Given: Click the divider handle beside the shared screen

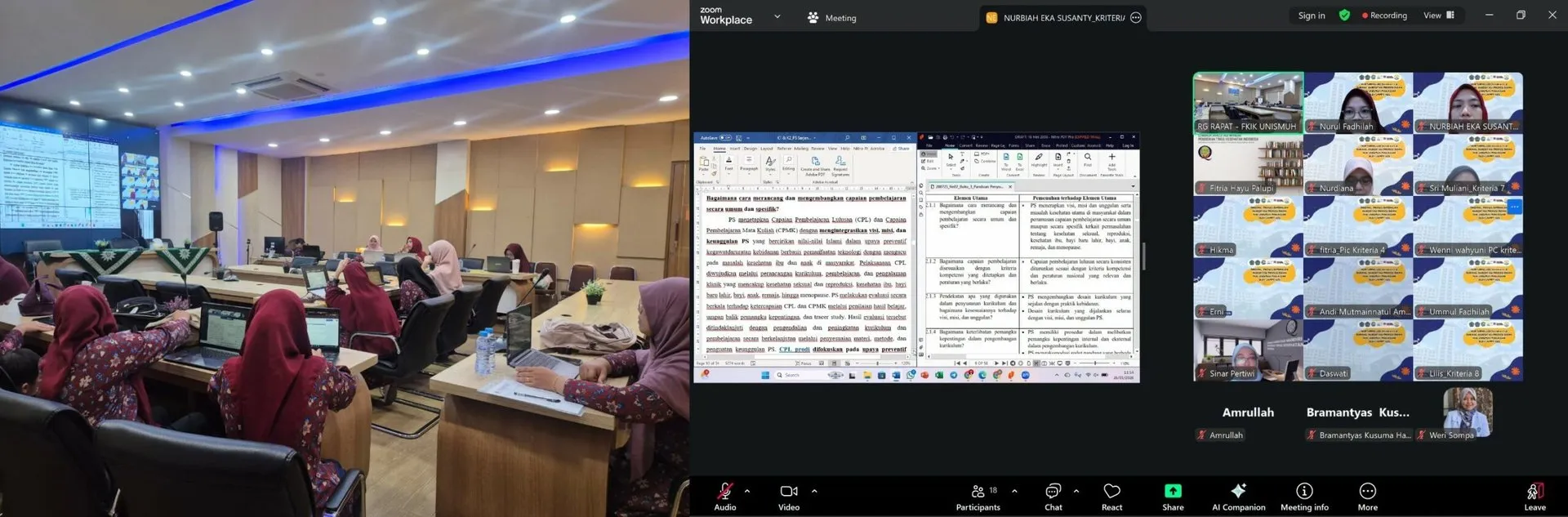Looking at the screenshot, I should (1143, 256).
